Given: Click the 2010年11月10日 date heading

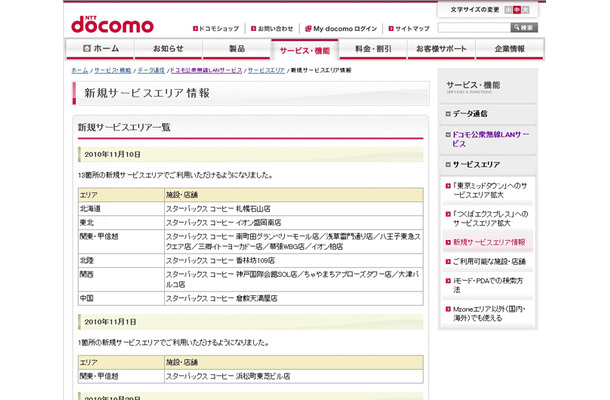Looking at the screenshot, I should [112, 154].
